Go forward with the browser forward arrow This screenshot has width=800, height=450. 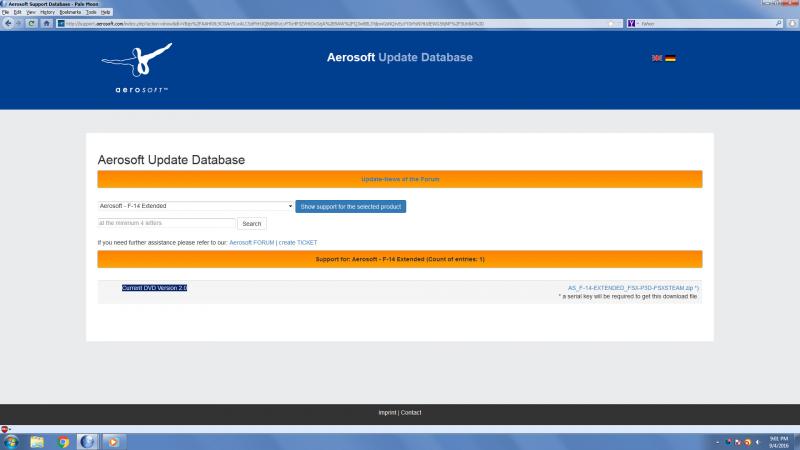pyautogui.click(x=18, y=23)
